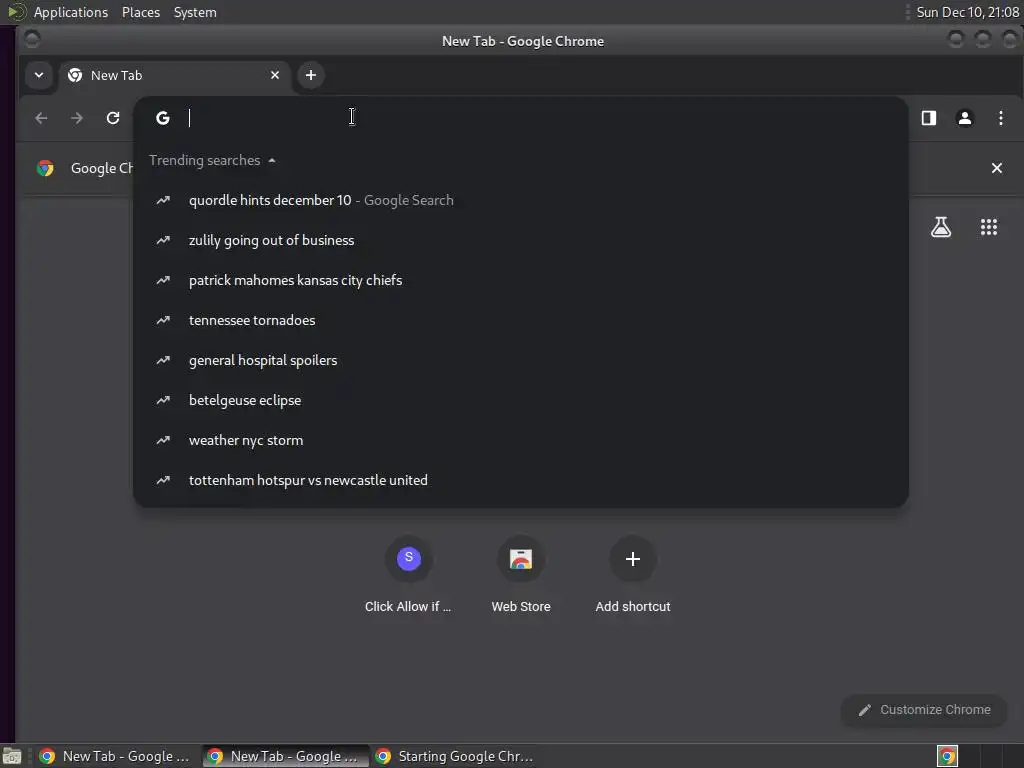Reload the page with the refresh icon
Image resolution: width=1024 pixels, height=768 pixels.
click(113, 118)
